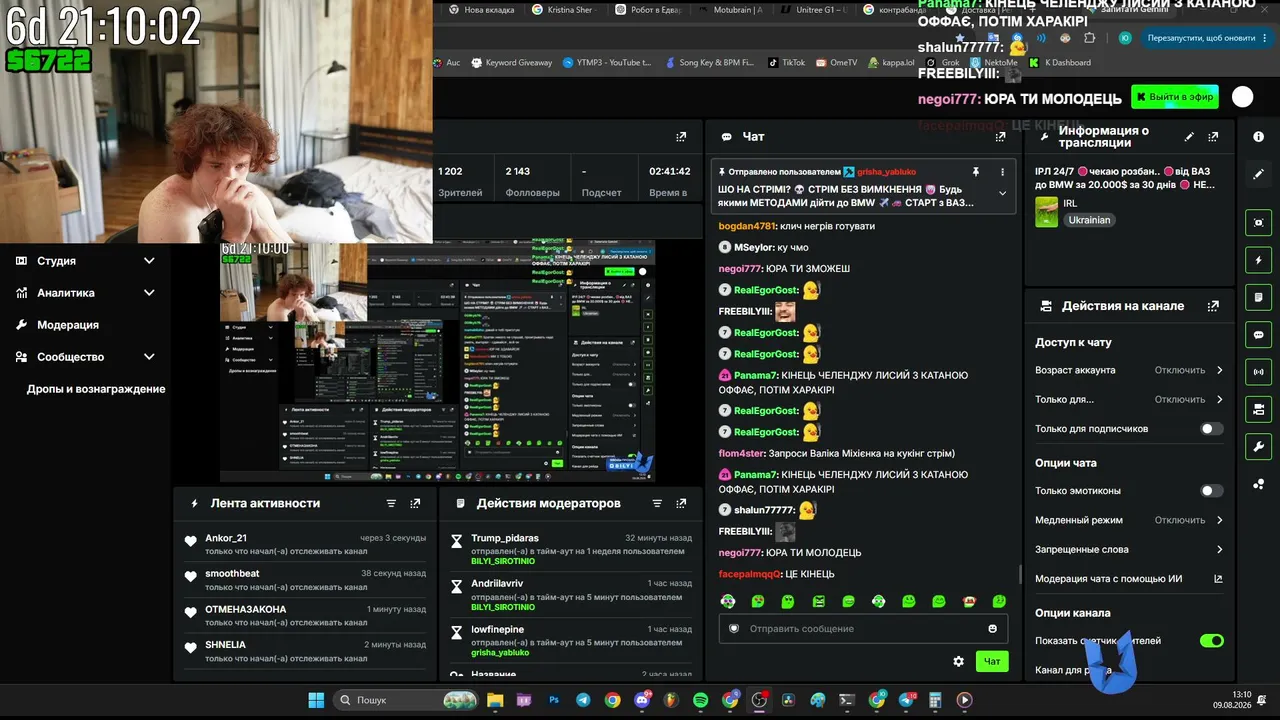The width and height of the screenshot is (1280, 720).
Task: Open the info icon in right sidebar
Action: click(x=1258, y=136)
